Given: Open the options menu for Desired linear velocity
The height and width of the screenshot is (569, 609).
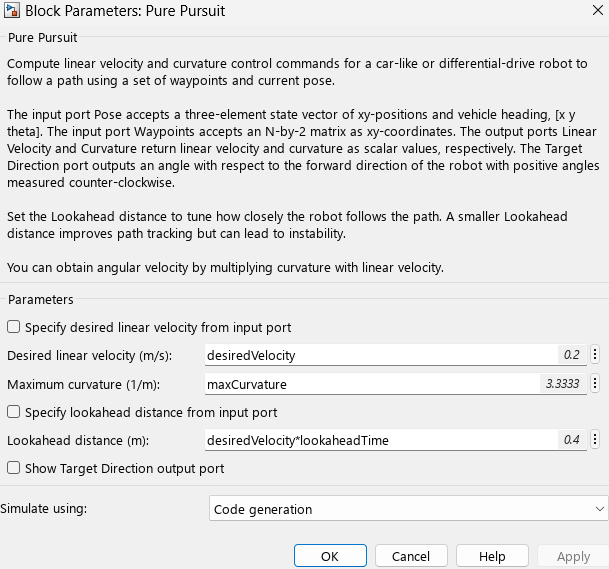Looking at the screenshot, I should click(x=596, y=355).
